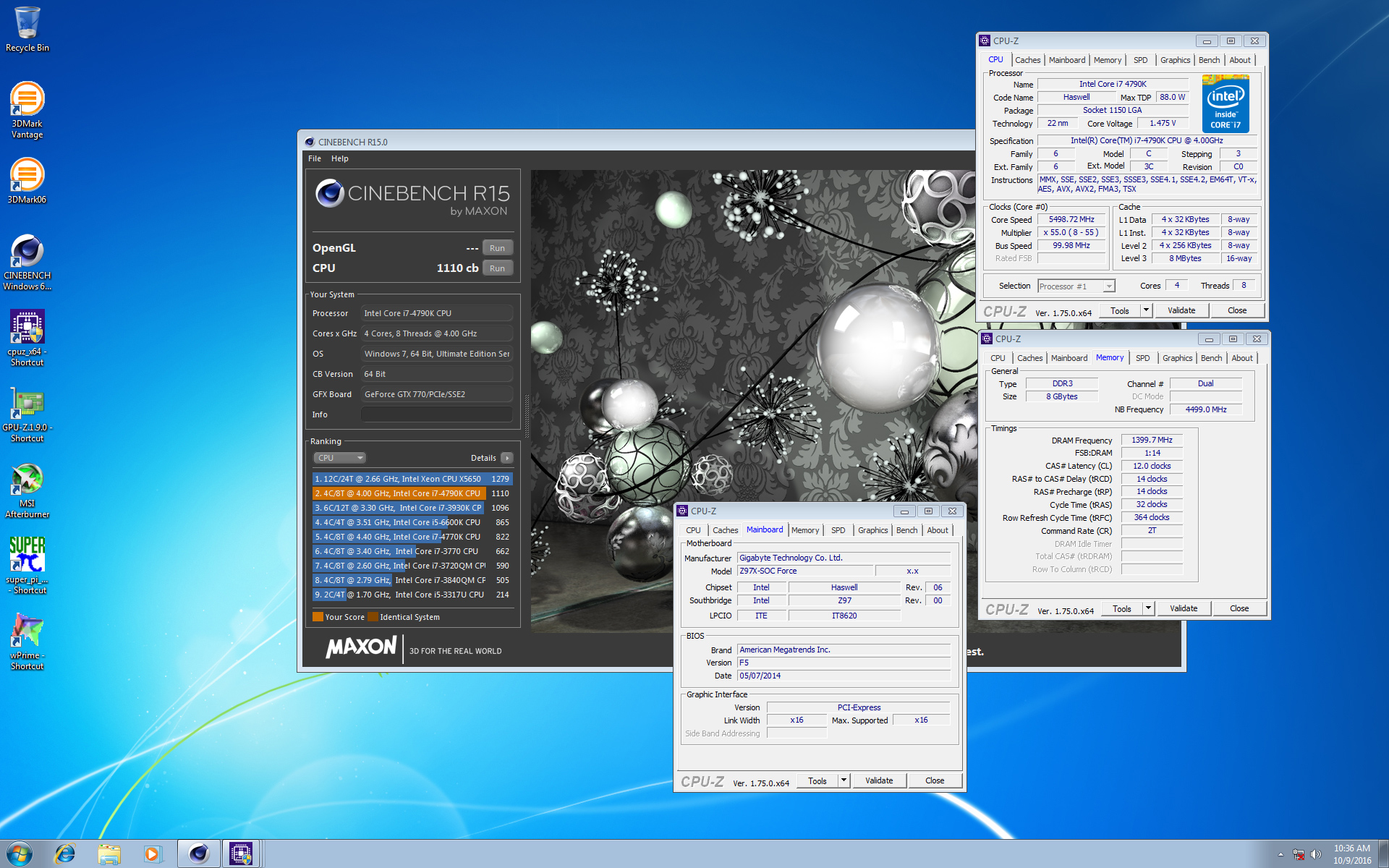Select ranking row Core i5-3317U 214

412,595
